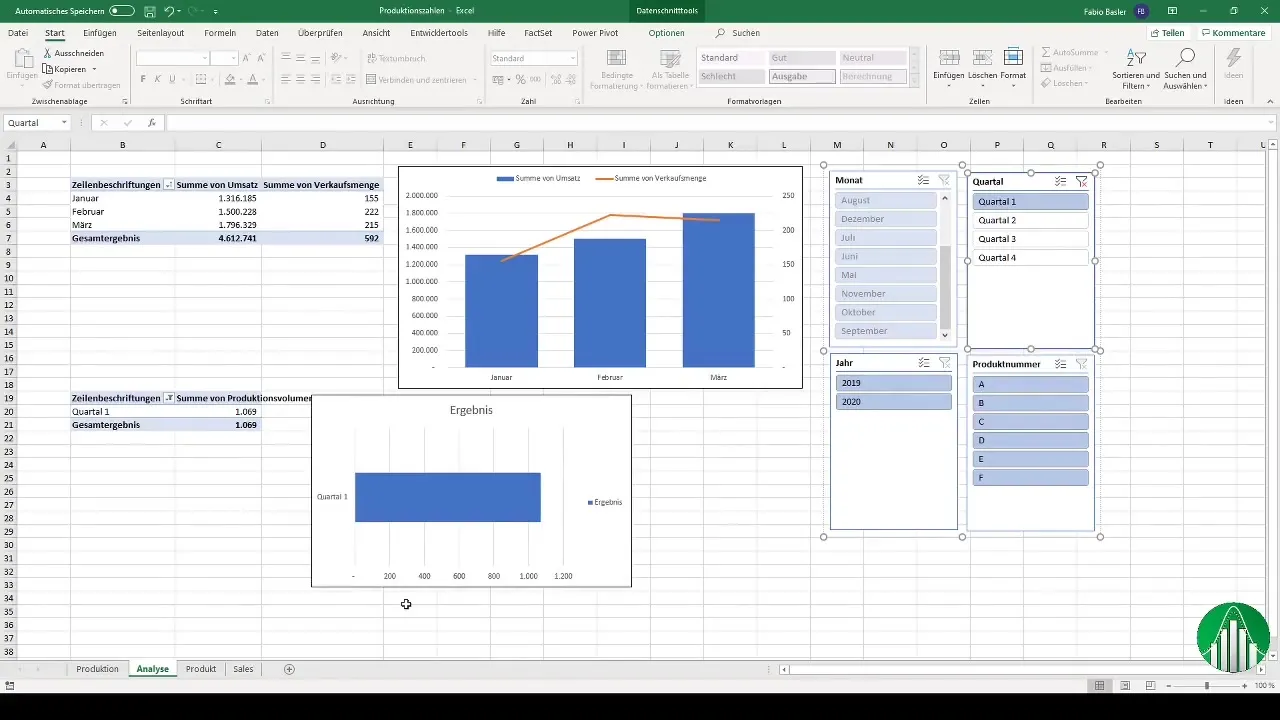Click zoom out minus button
This screenshot has width=1280, height=720.
coord(1168,685)
